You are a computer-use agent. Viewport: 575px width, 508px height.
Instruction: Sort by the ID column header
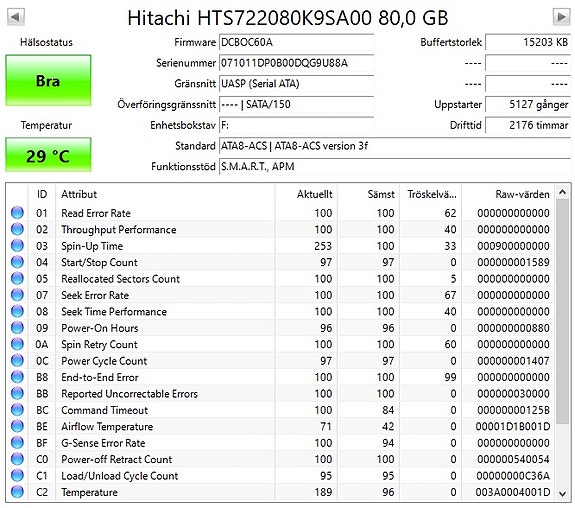click(x=42, y=194)
